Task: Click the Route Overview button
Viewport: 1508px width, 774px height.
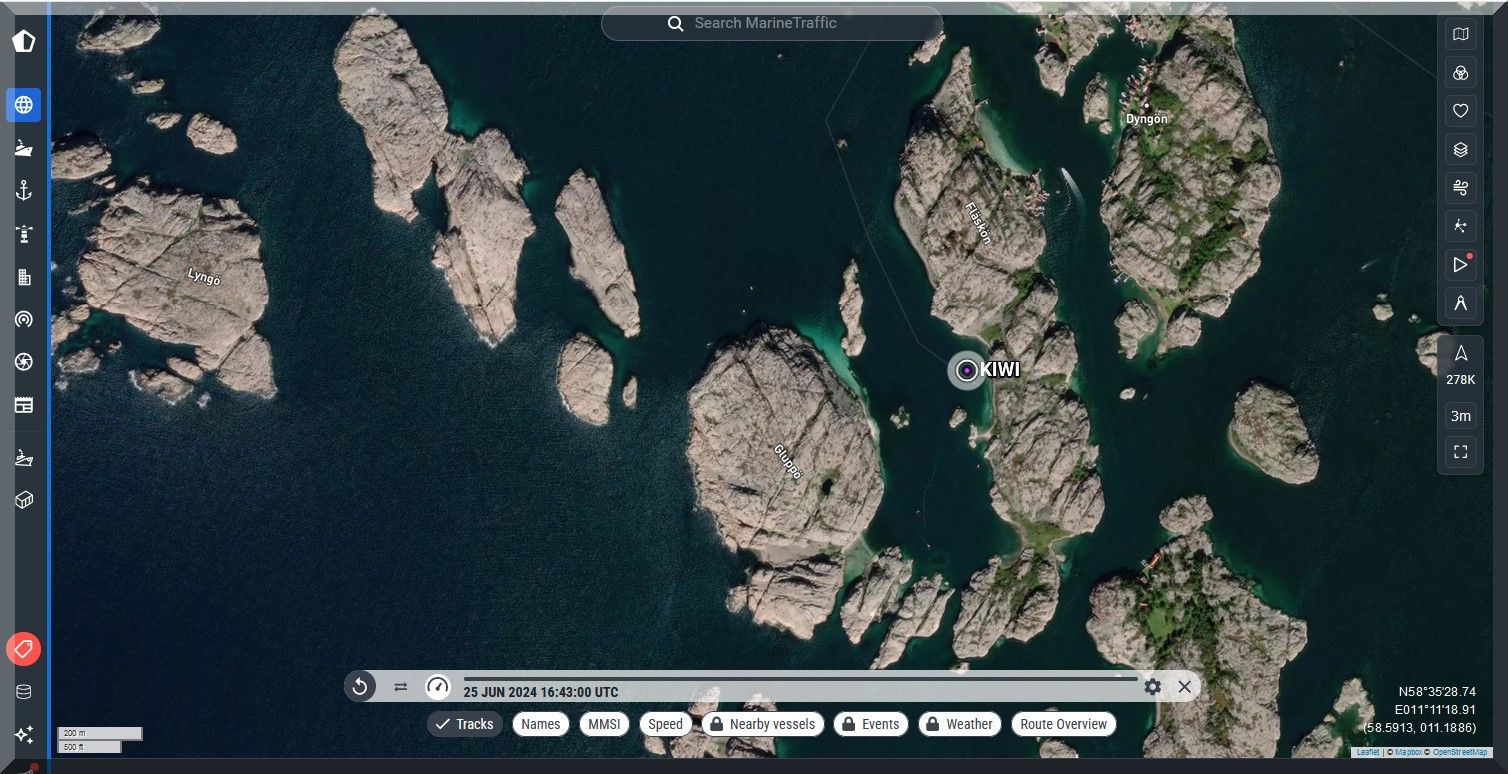Action: coord(1063,724)
